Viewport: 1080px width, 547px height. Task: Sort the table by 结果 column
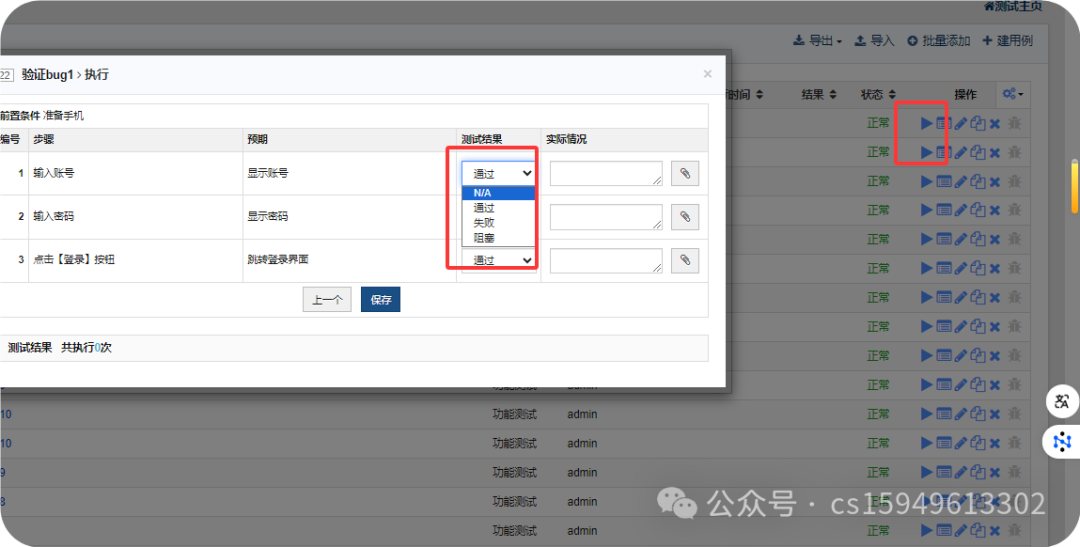[x=819, y=94]
